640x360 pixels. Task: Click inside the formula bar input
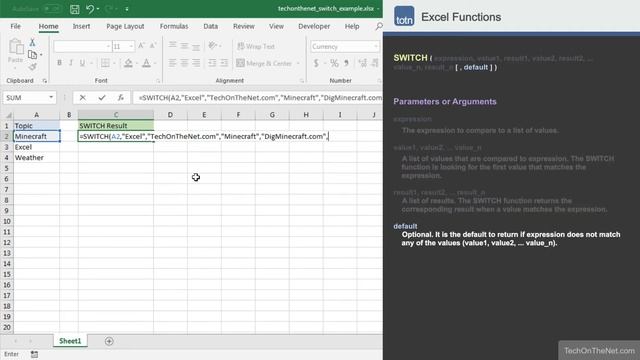[258, 98]
